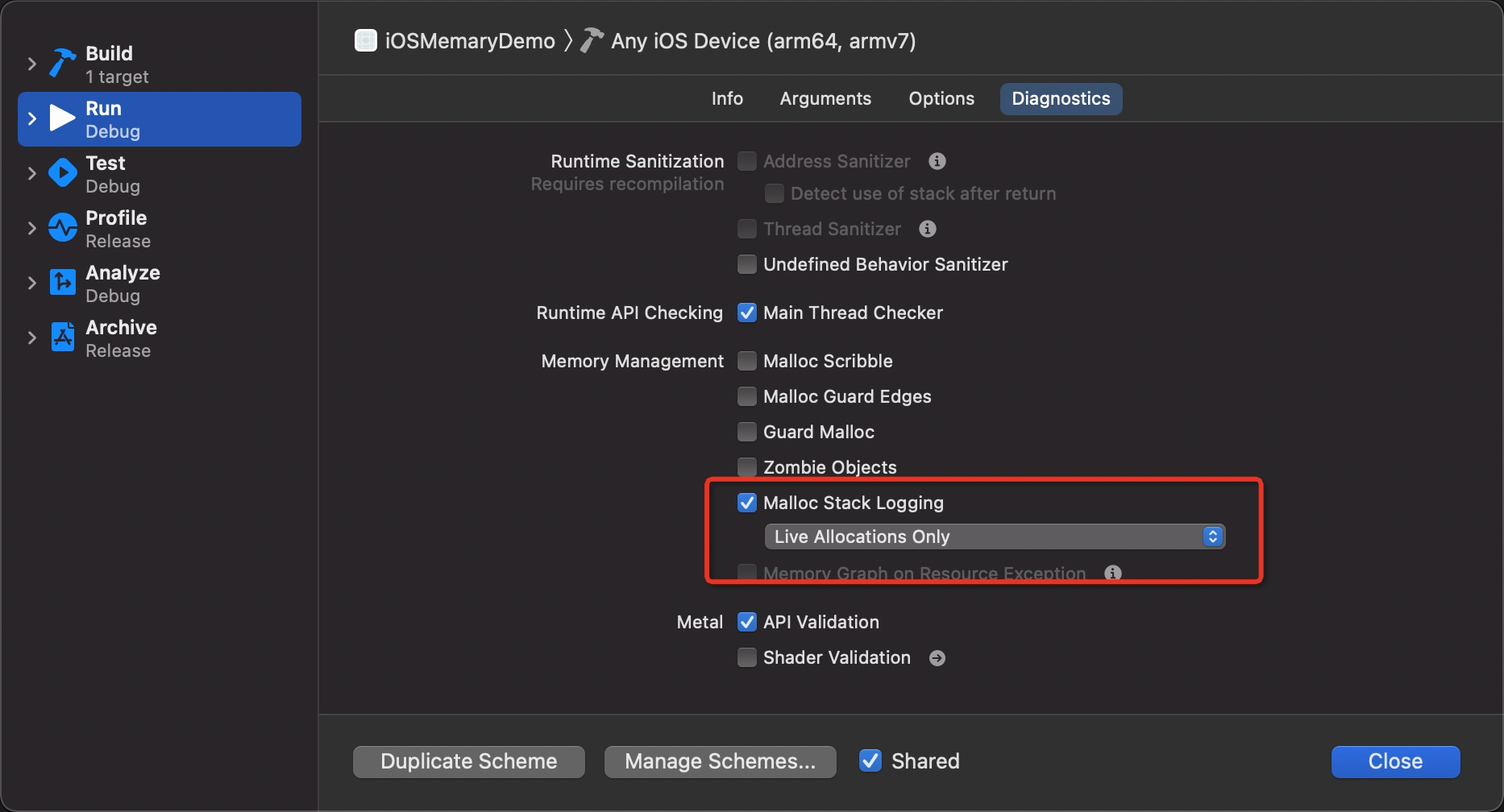Click the Close button
This screenshot has width=1504, height=812.
click(x=1395, y=761)
